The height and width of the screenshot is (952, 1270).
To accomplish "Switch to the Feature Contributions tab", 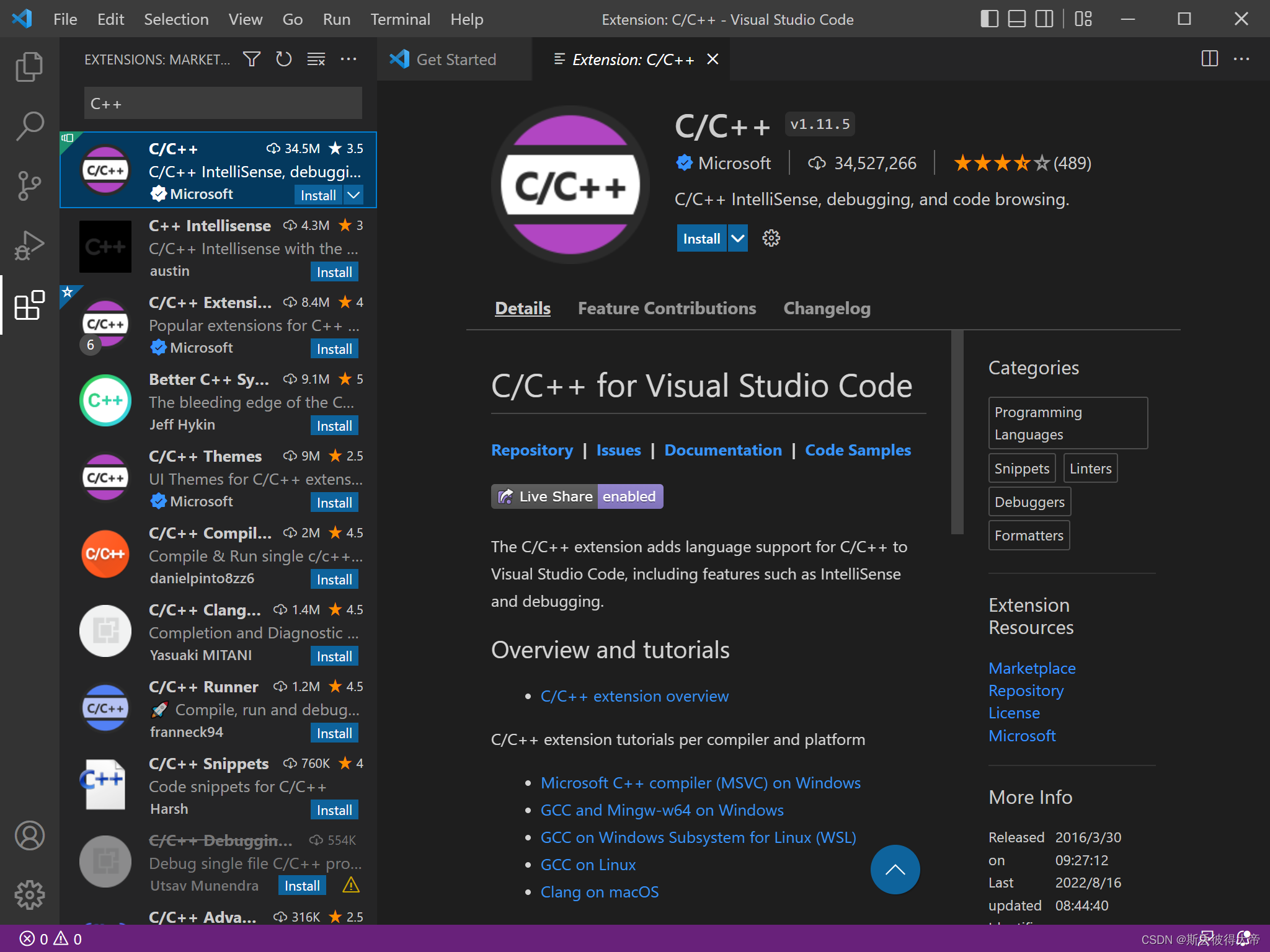I will pos(667,308).
